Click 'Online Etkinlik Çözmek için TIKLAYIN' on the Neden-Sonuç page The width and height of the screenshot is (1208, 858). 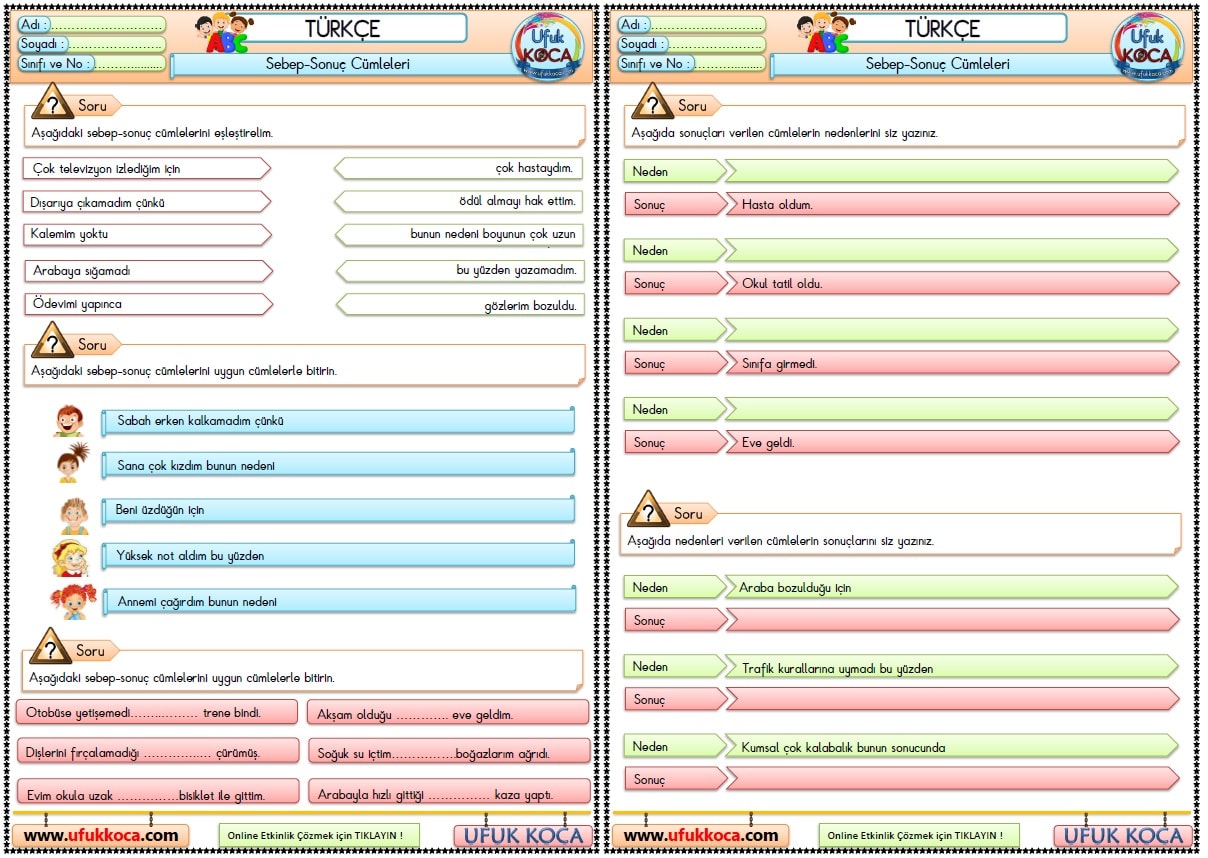919,836
